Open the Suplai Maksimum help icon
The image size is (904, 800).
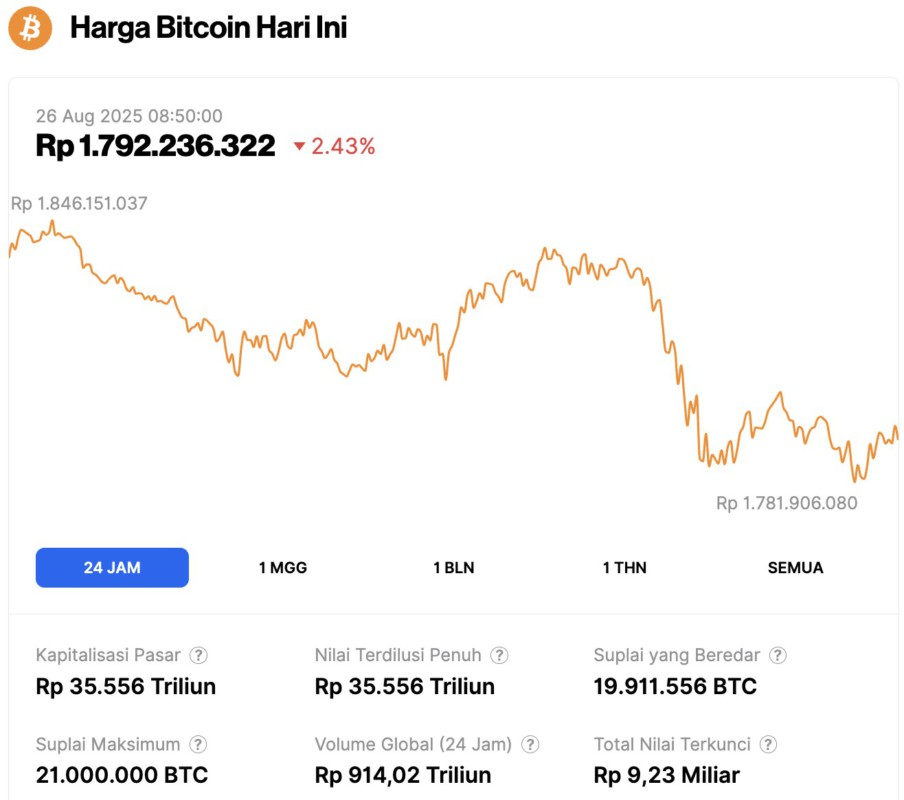tap(198, 744)
